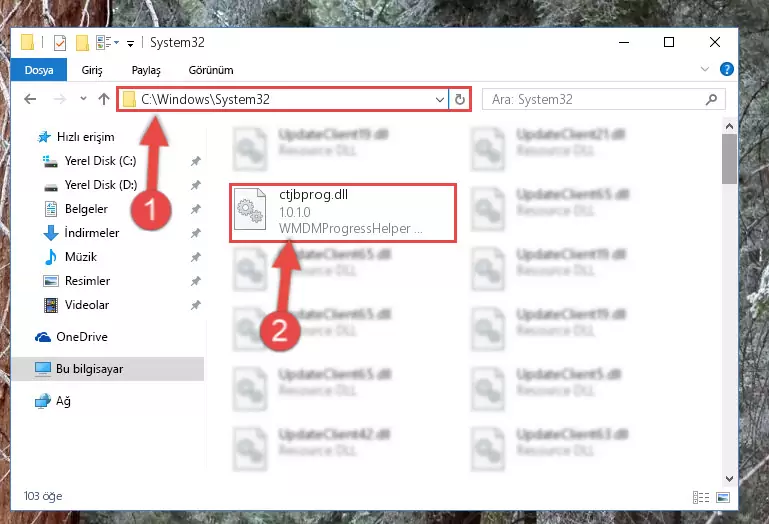The image size is (769, 524).
Task: Open the view layout quick access dropdown
Action: pyautogui.click(x=107, y=43)
